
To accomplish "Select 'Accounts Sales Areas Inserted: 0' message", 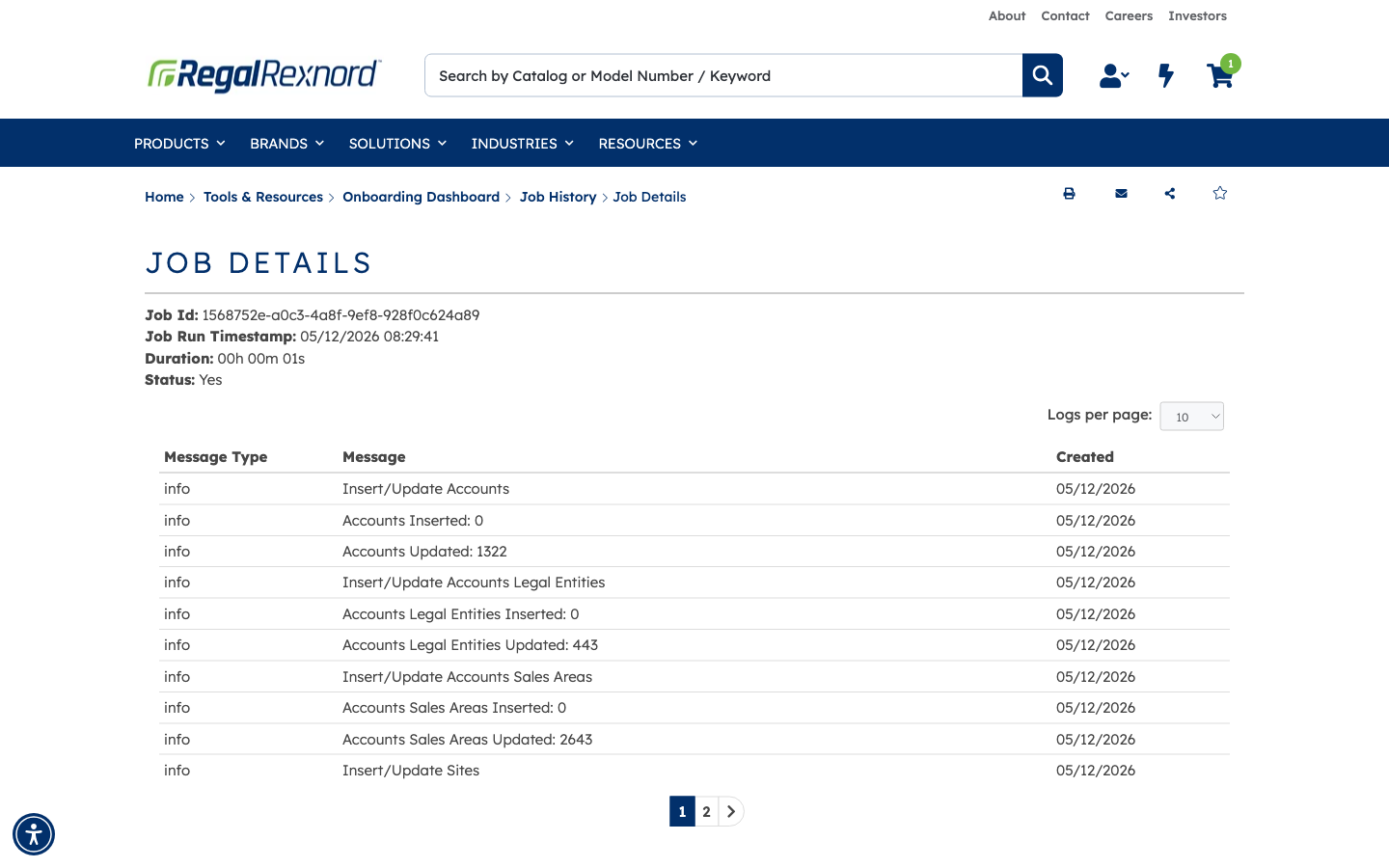I will click(454, 708).
